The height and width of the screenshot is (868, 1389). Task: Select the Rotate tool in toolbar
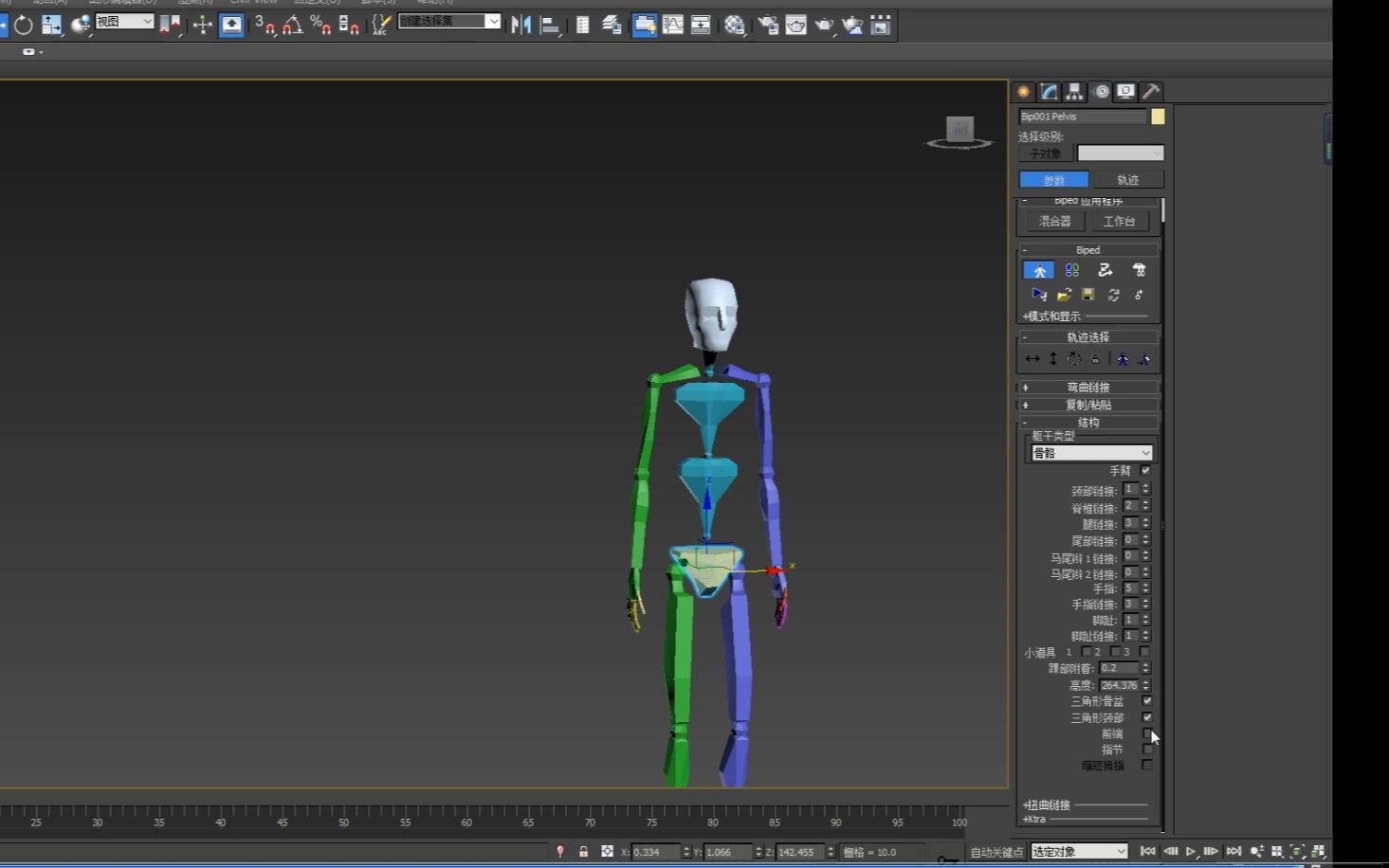[23, 26]
